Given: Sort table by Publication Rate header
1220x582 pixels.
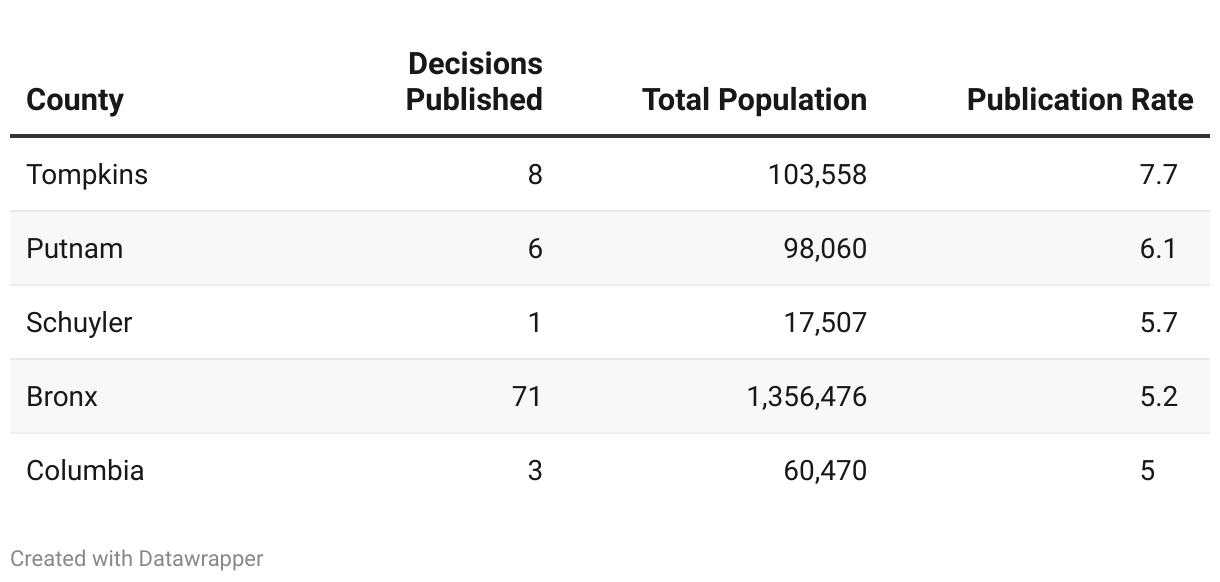Looking at the screenshot, I should tap(1080, 100).
